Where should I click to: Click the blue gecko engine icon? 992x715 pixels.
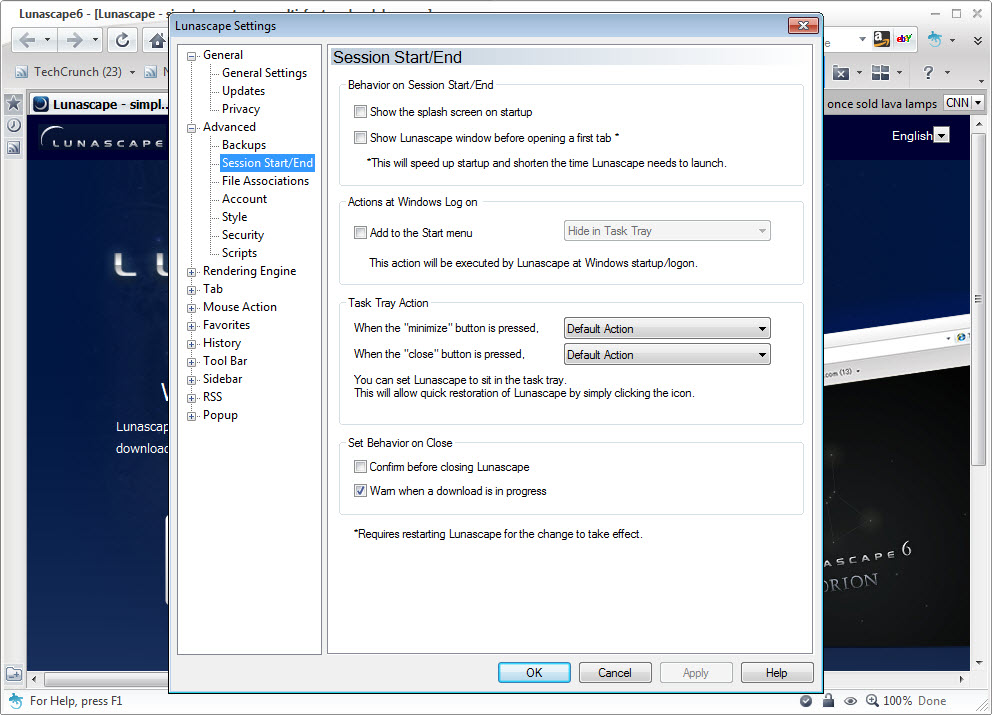[934, 39]
